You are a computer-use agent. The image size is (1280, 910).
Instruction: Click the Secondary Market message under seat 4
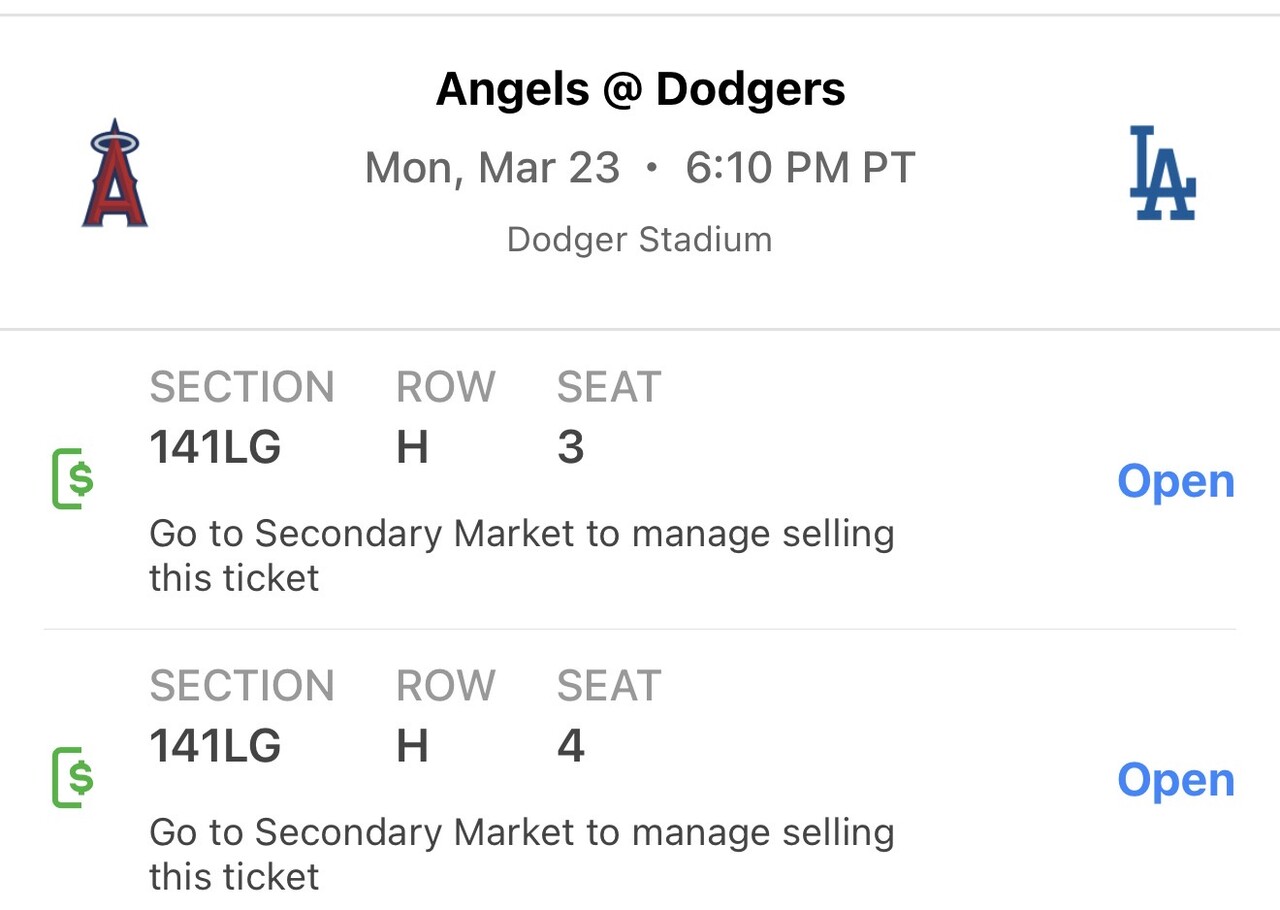click(x=521, y=853)
